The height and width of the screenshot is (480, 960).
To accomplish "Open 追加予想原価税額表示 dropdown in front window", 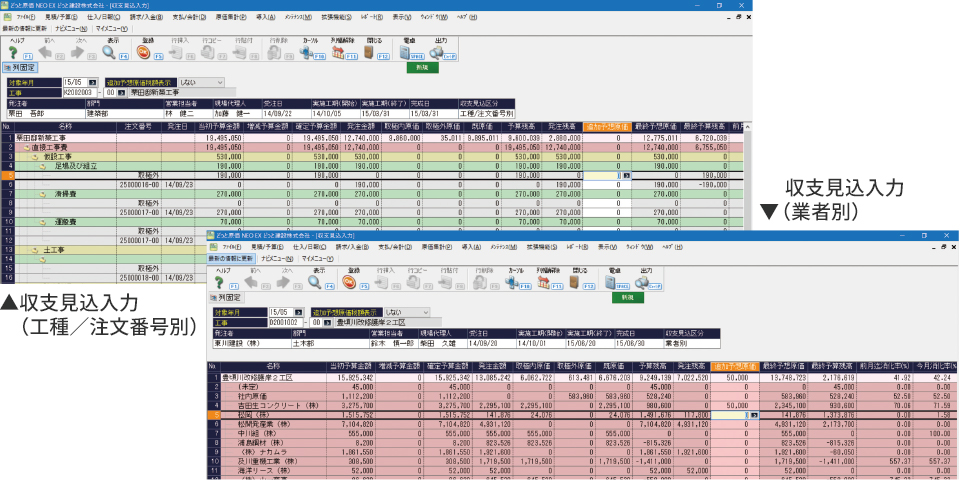I will tap(407, 312).
